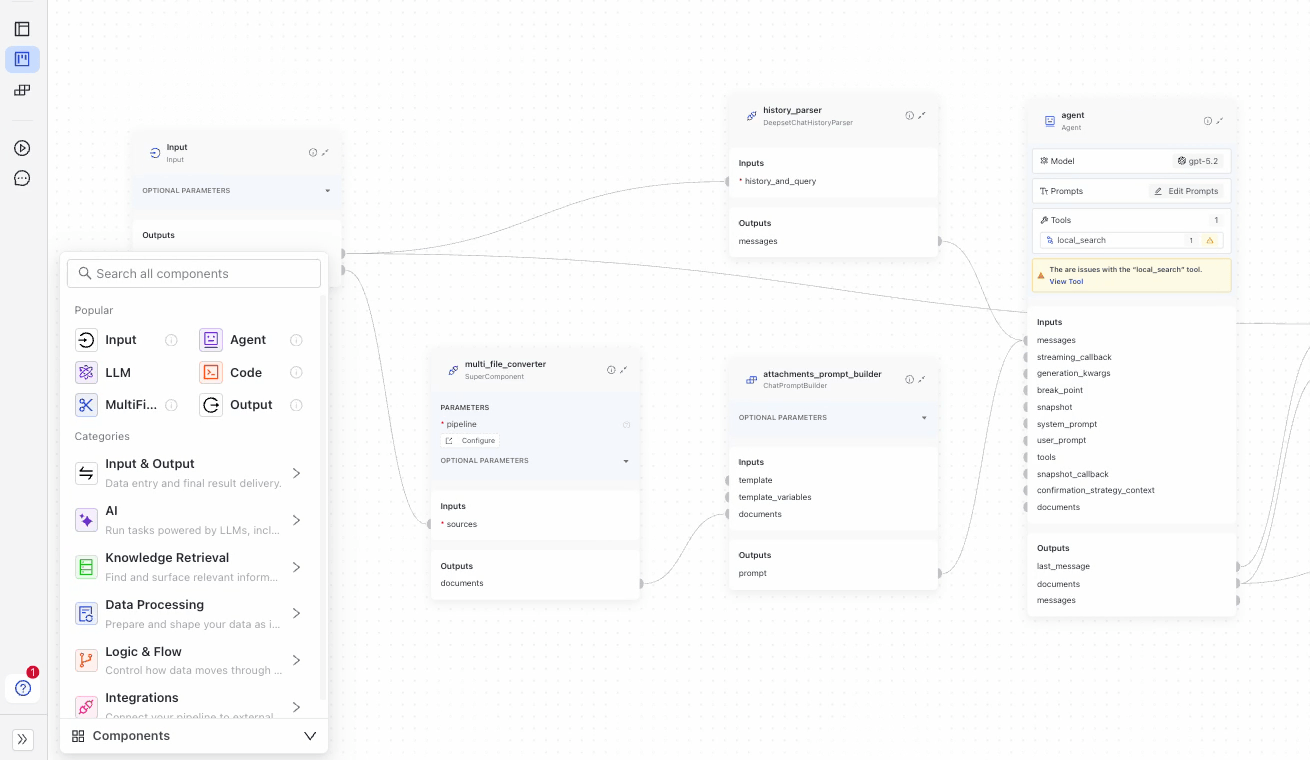The width and height of the screenshot is (1310, 760).
Task: Expand Optional Parameters on the Input node
Action: coord(327,190)
